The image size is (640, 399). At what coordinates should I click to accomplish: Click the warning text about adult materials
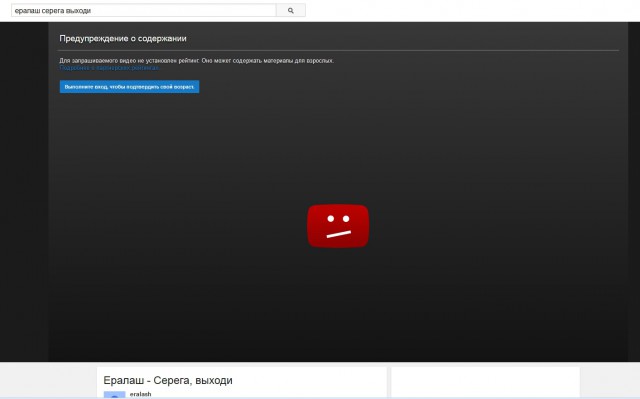(x=196, y=60)
